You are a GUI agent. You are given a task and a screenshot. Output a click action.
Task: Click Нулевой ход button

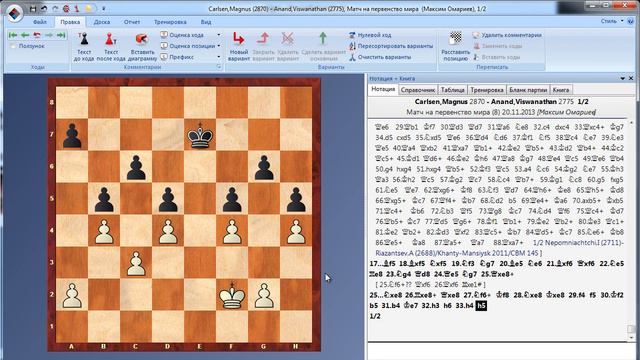[370, 35]
